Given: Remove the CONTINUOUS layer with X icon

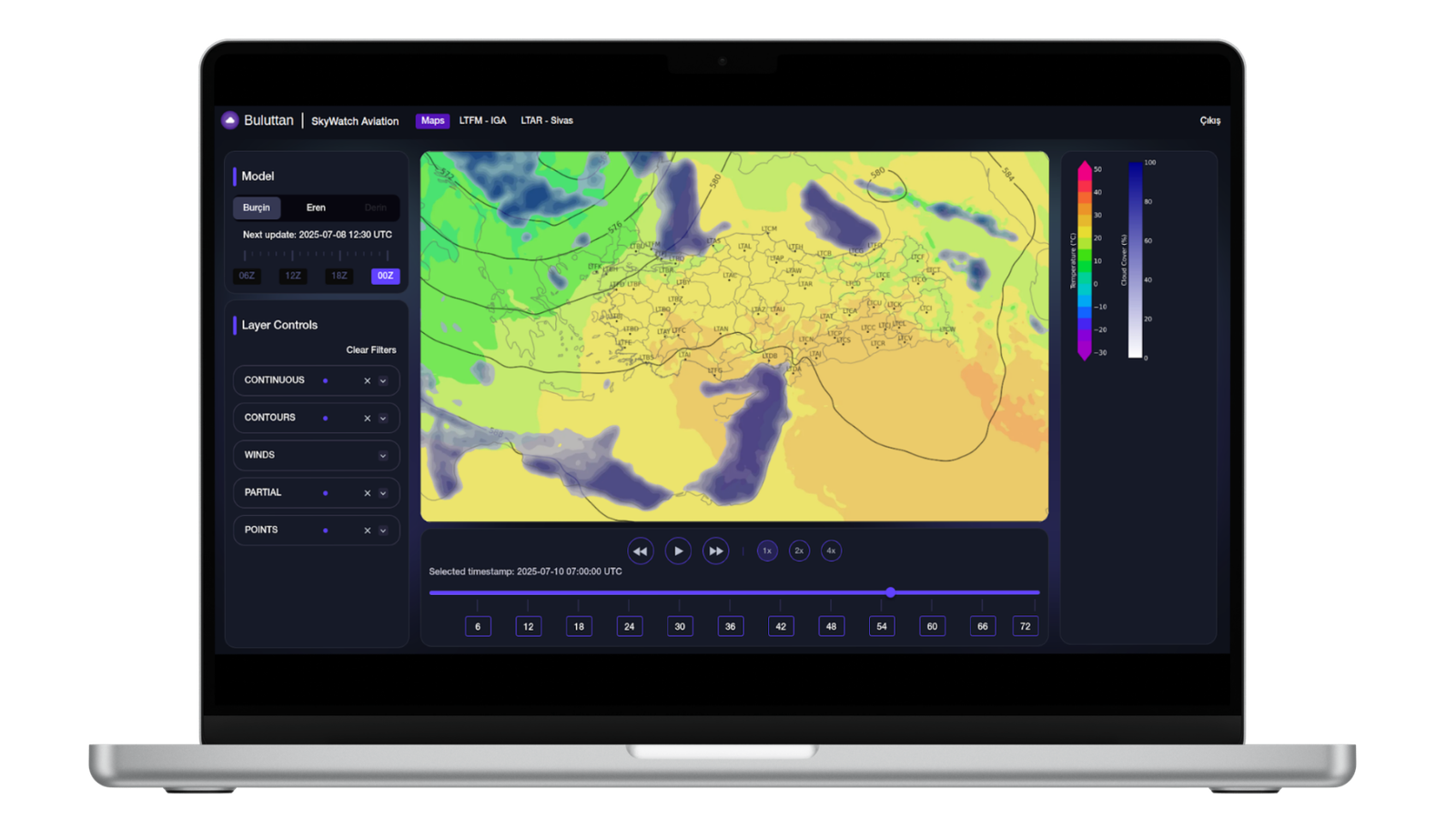Looking at the screenshot, I should [367, 381].
